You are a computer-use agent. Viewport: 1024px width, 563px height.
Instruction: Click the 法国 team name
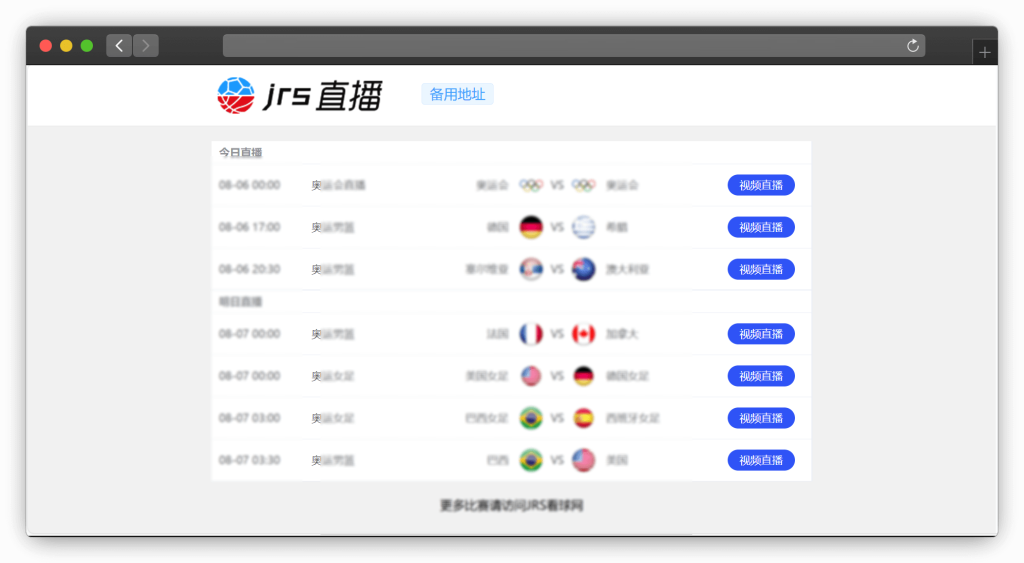click(498, 334)
